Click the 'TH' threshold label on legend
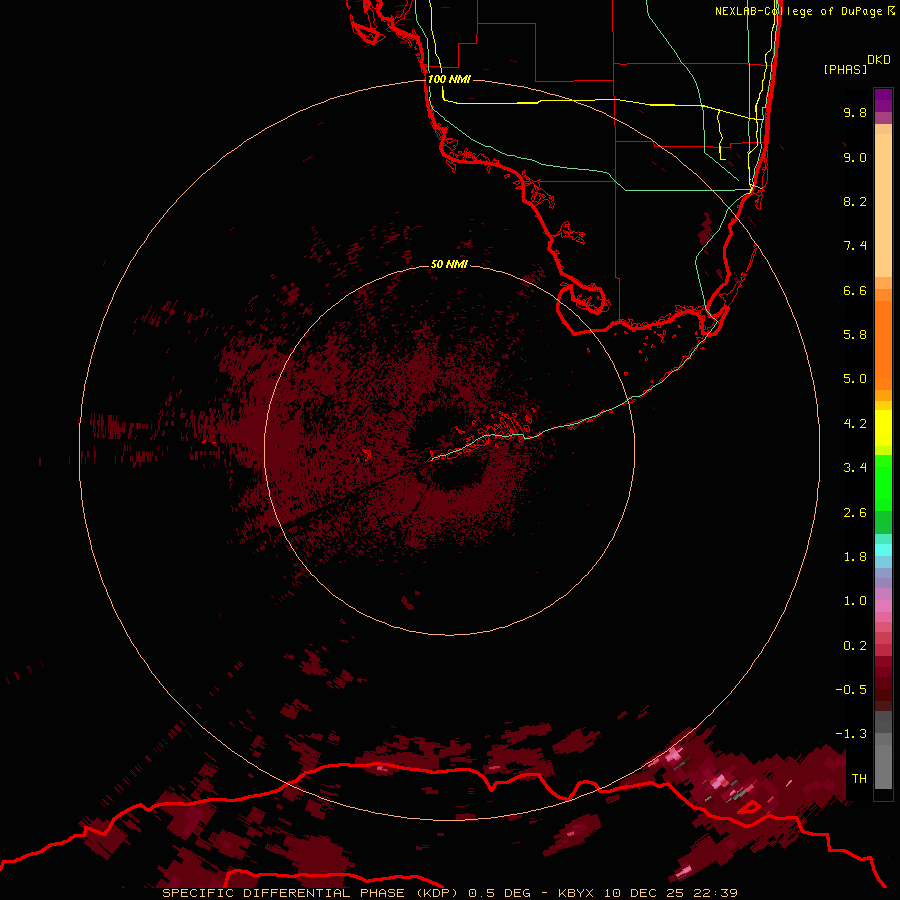The height and width of the screenshot is (900, 900). pos(859,779)
